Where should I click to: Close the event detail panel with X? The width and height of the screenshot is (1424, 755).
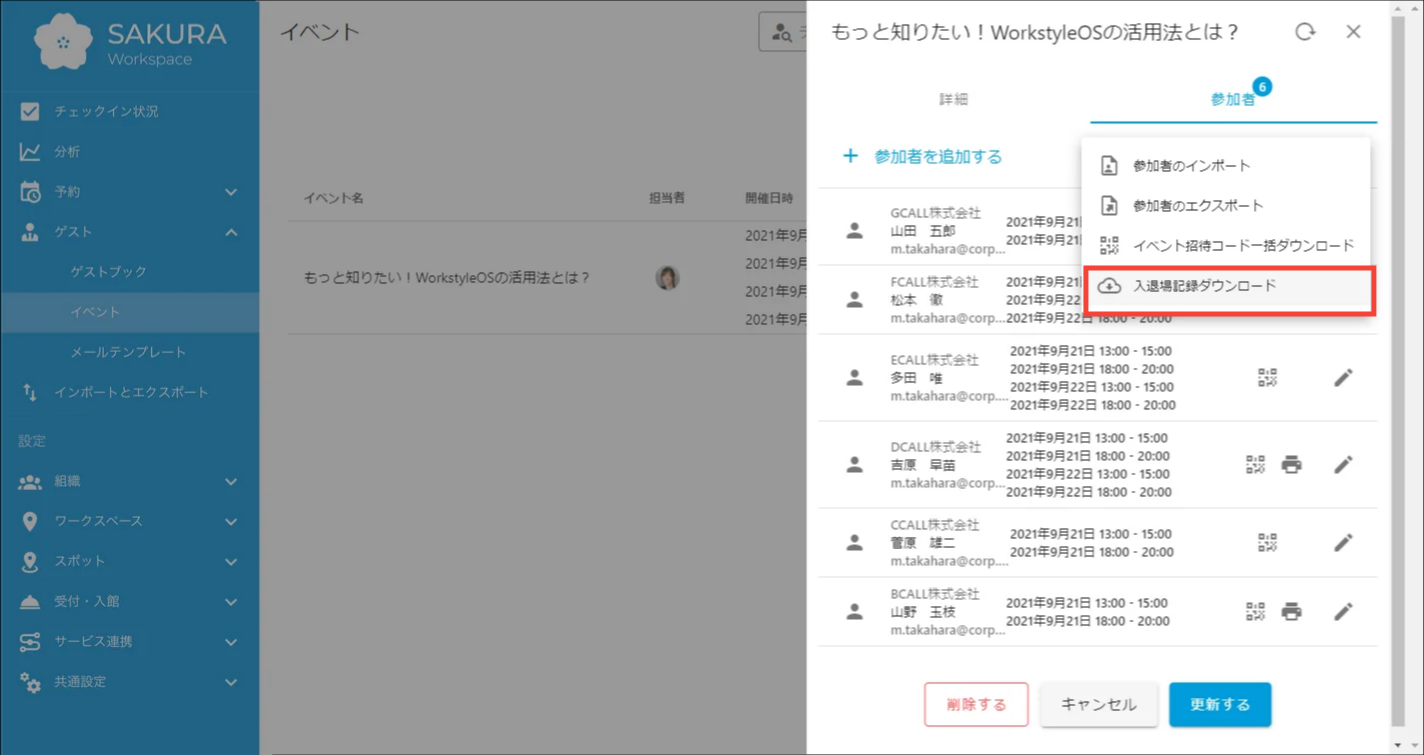(x=1353, y=32)
